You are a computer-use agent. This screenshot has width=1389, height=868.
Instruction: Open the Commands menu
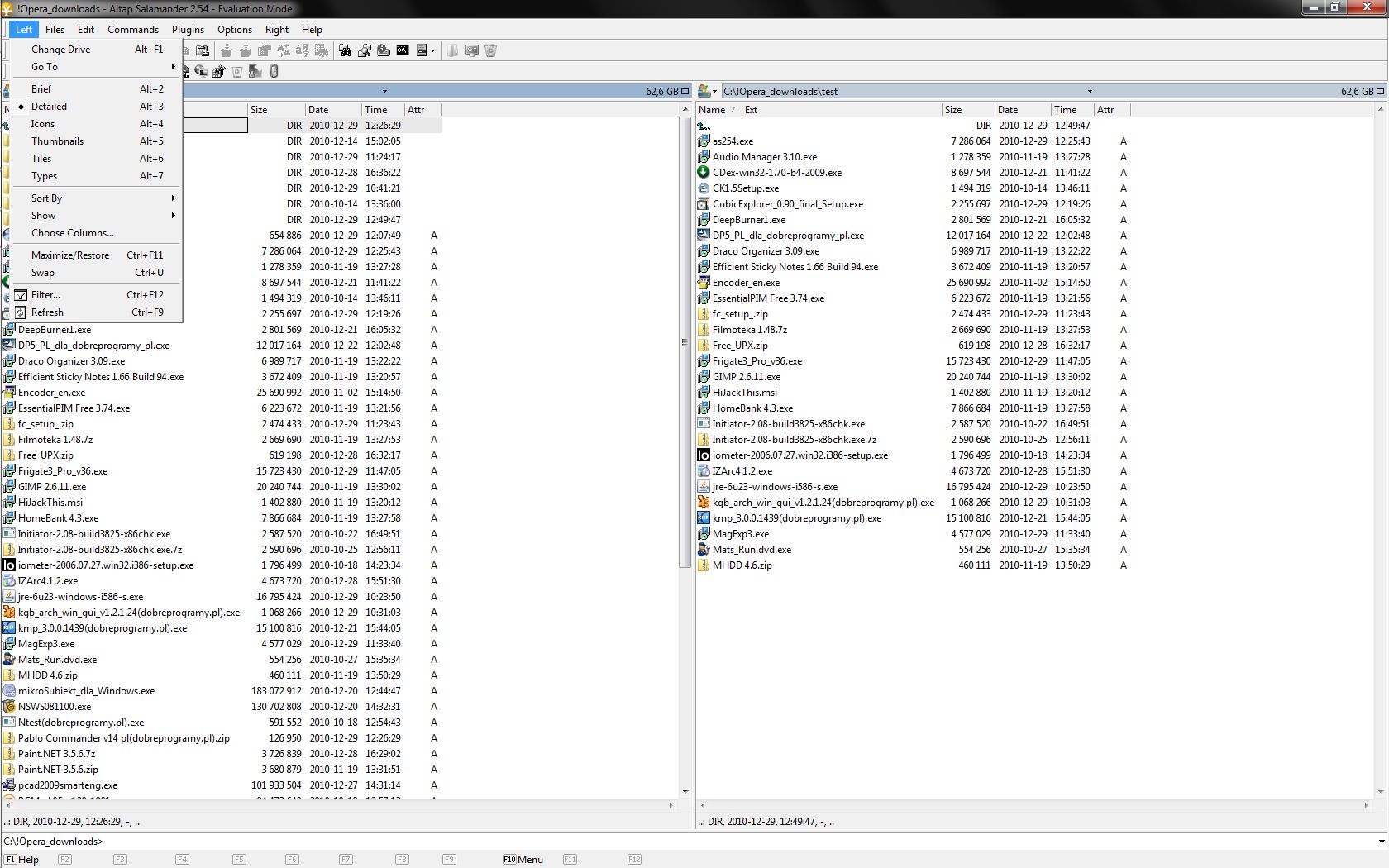click(x=132, y=29)
